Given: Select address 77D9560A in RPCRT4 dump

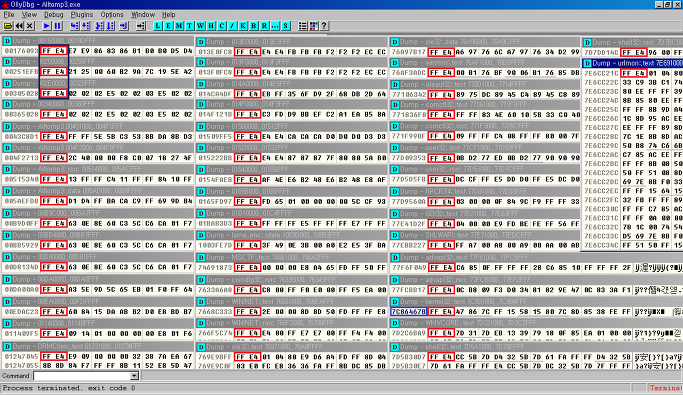Looking at the screenshot, I should coord(409,202).
